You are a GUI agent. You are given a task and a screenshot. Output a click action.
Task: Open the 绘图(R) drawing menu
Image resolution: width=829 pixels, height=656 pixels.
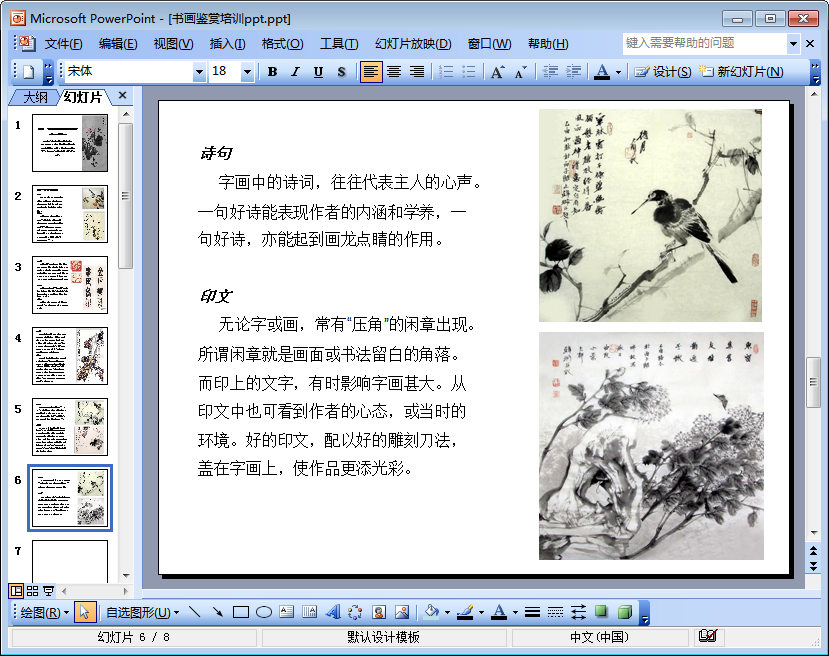[44, 612]
